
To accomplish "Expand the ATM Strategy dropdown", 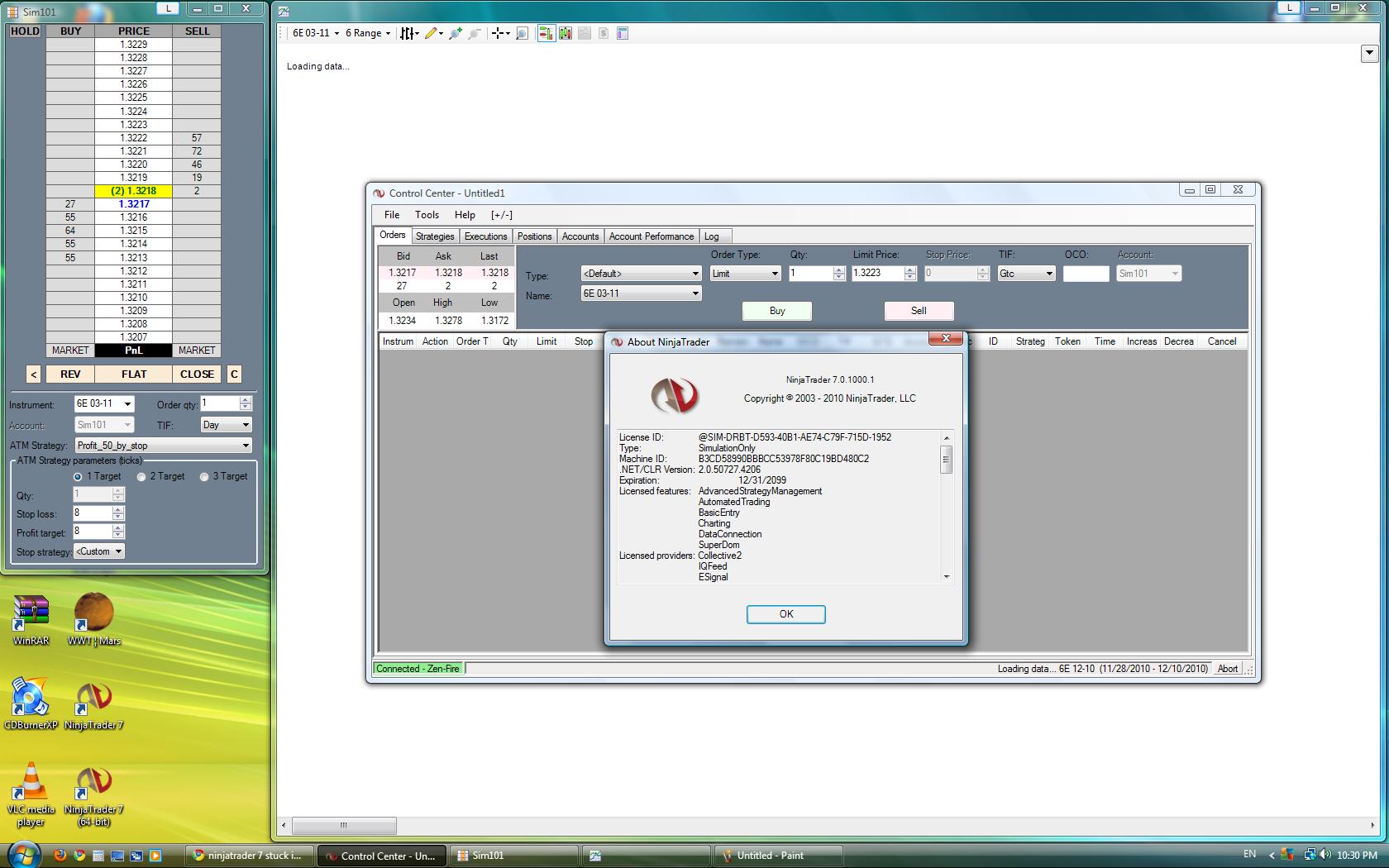I will 246,446.
